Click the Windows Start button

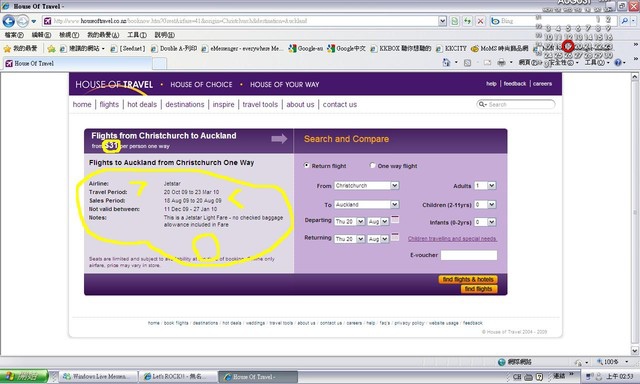point(24,376)
